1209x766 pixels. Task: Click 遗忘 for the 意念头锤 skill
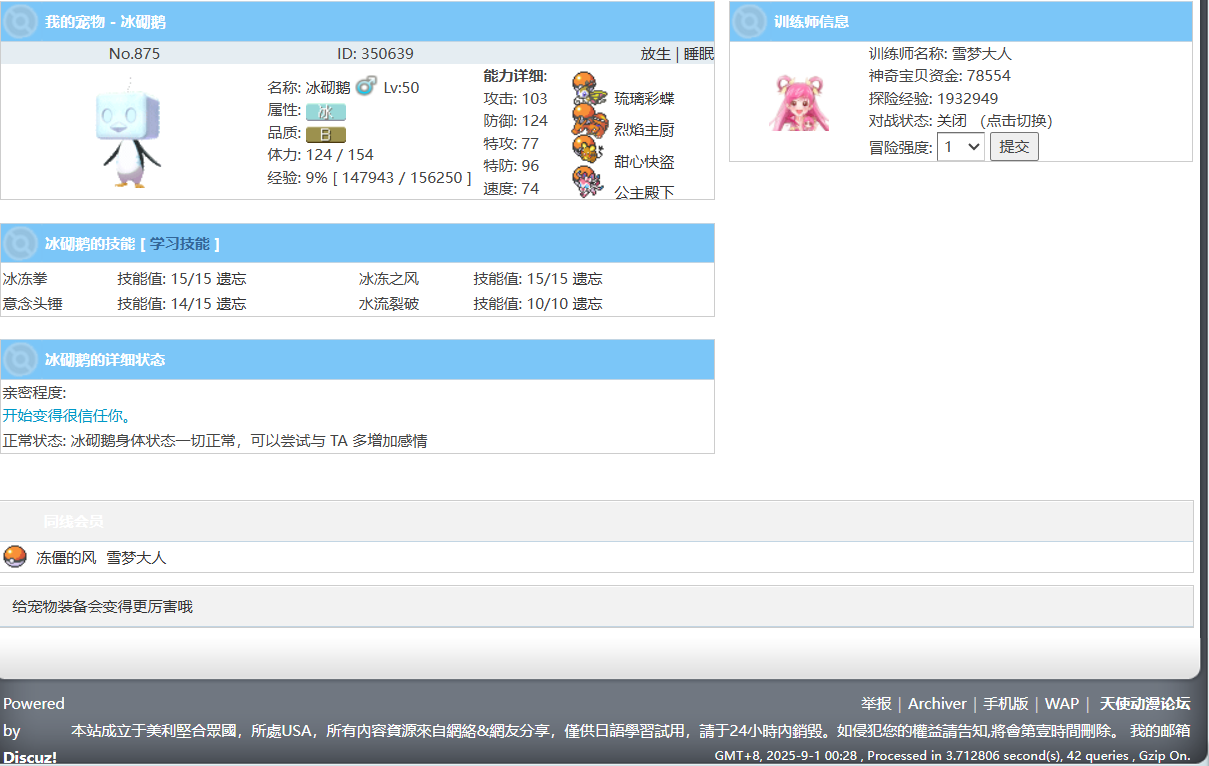coord(231,304)
